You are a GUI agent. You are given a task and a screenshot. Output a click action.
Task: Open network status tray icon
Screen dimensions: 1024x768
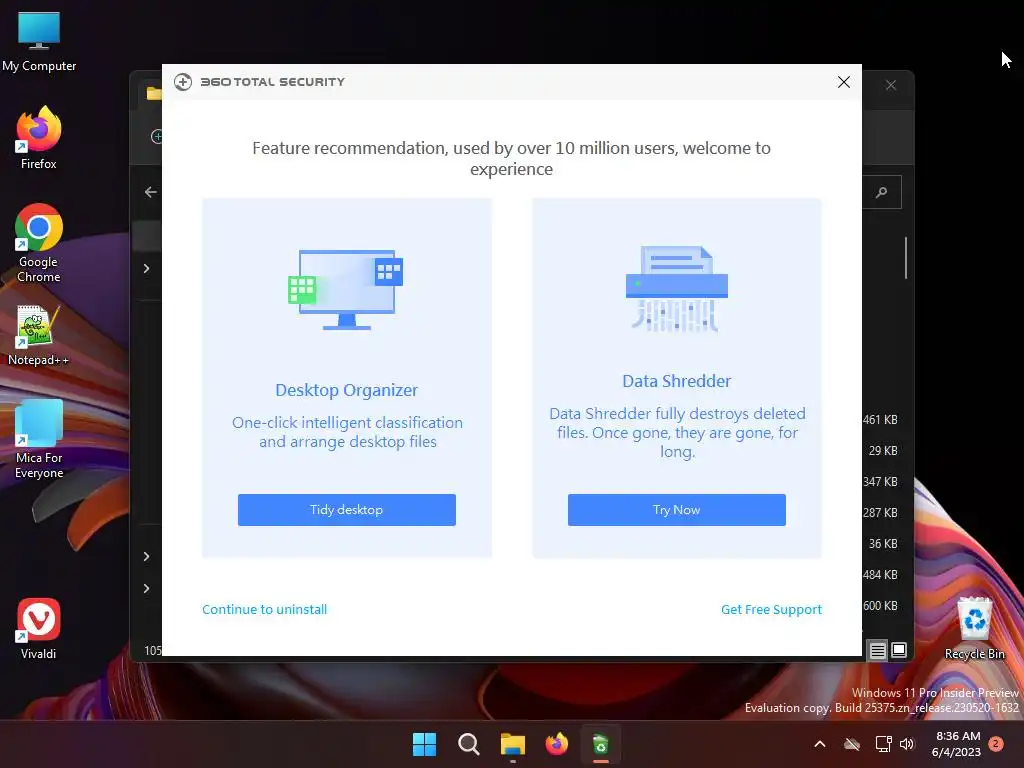[883, 744]
